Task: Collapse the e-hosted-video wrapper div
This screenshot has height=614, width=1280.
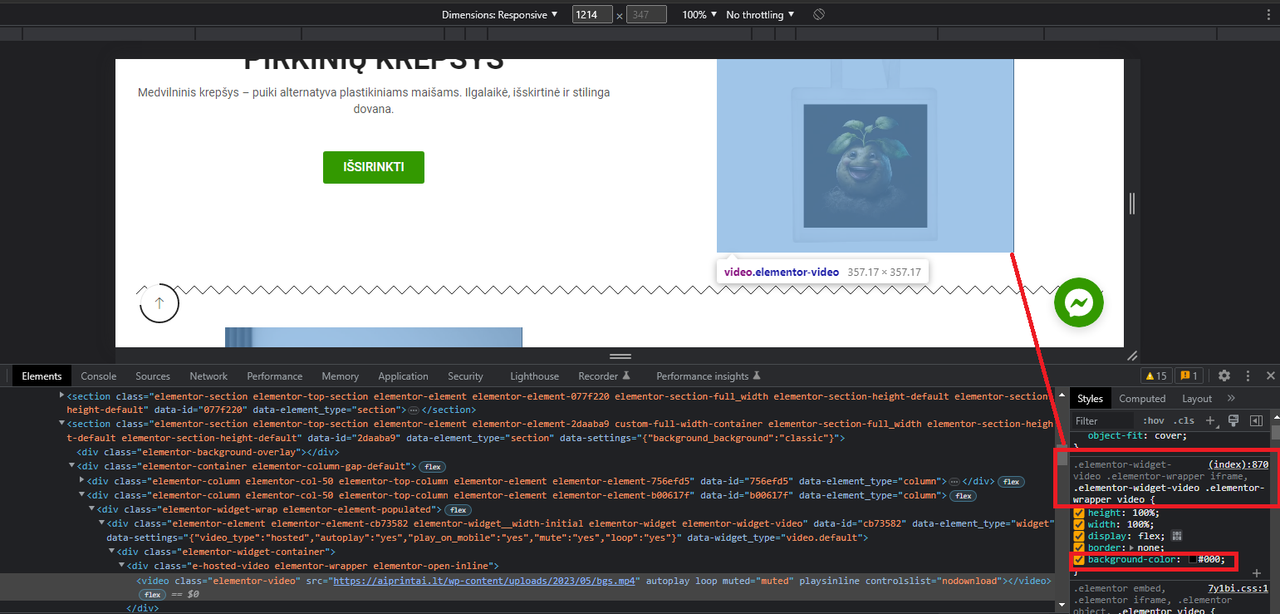Action: pyautogui.click(x=123, y=566)
